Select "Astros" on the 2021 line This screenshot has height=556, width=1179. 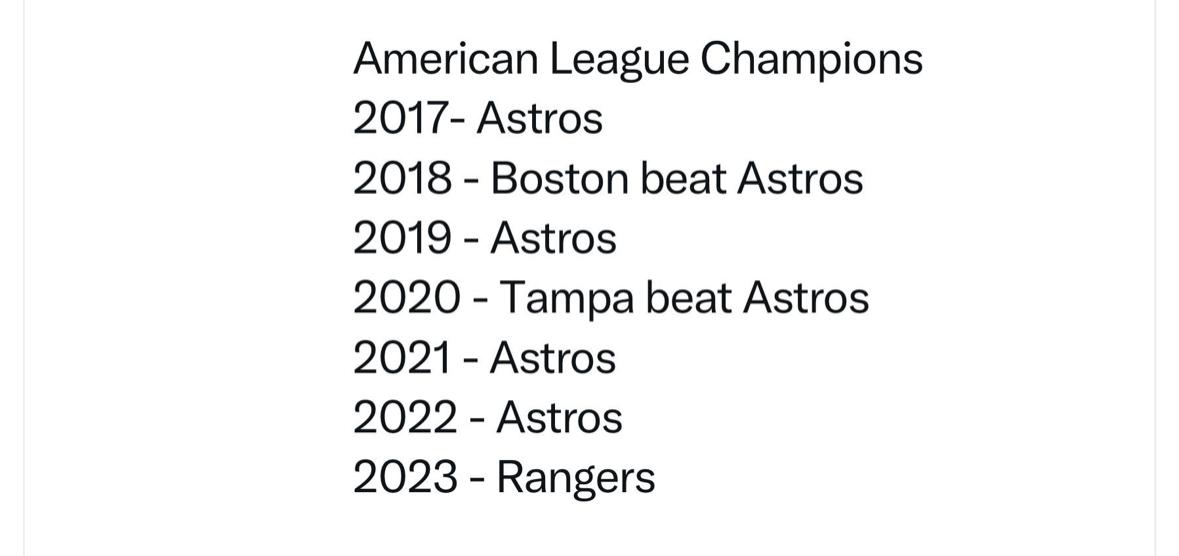click(553, 358)
